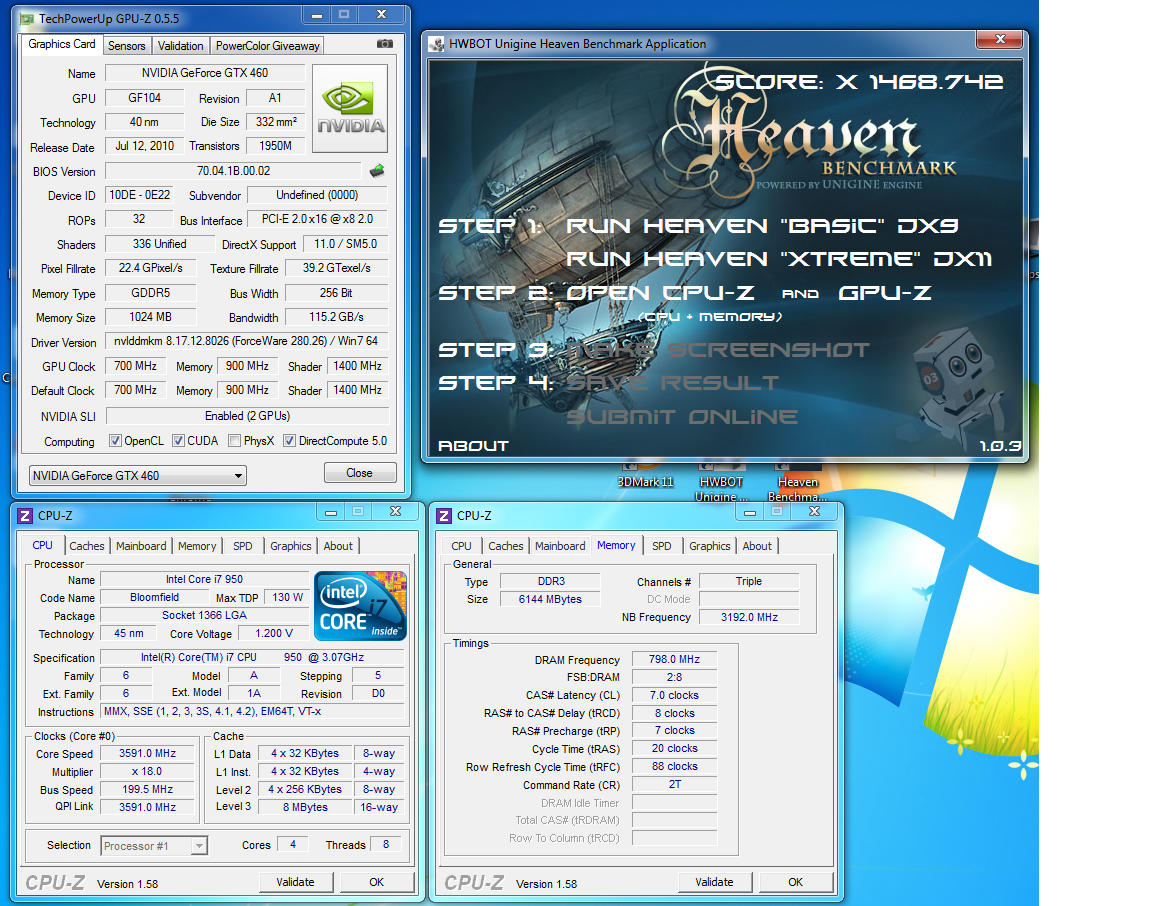Click Validate in right CPU-Z window
This screenshot has height=906, width=1152.
714,882
